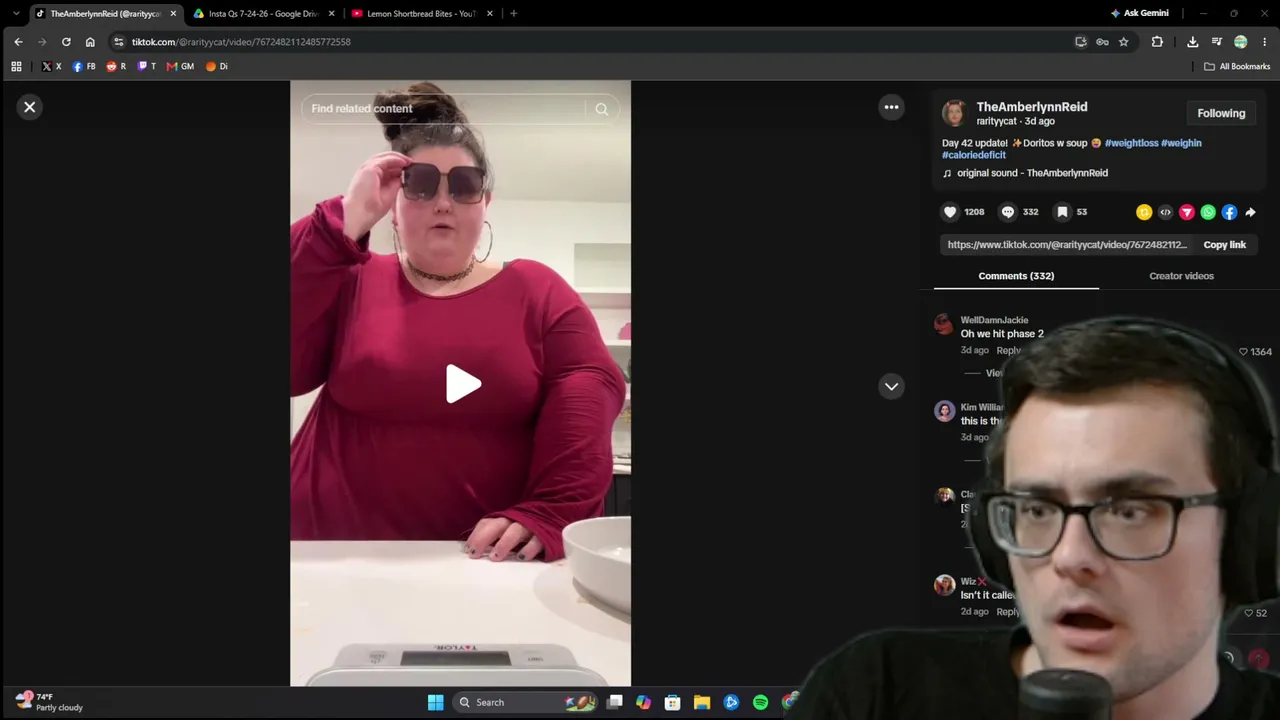Open a new browser tab with the plus

[513, 14]
